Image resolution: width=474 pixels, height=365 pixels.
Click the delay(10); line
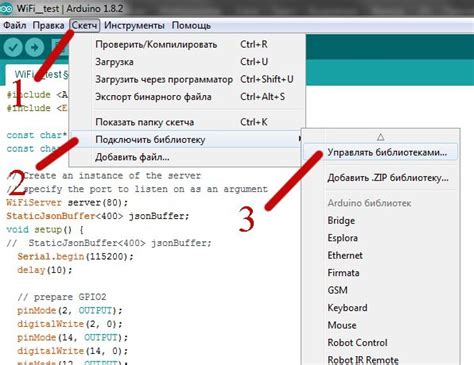[45, 270]
